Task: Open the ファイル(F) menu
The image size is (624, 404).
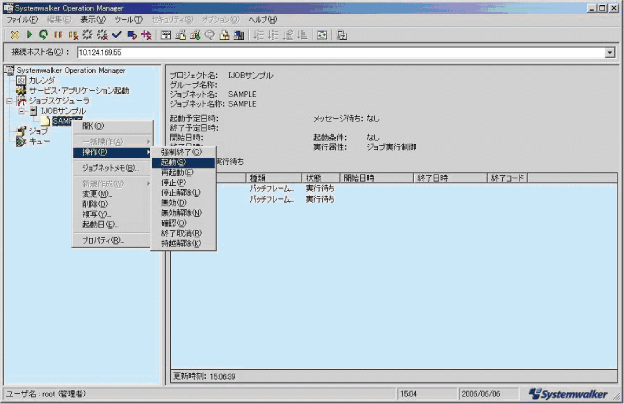Action: pos(22,20)
